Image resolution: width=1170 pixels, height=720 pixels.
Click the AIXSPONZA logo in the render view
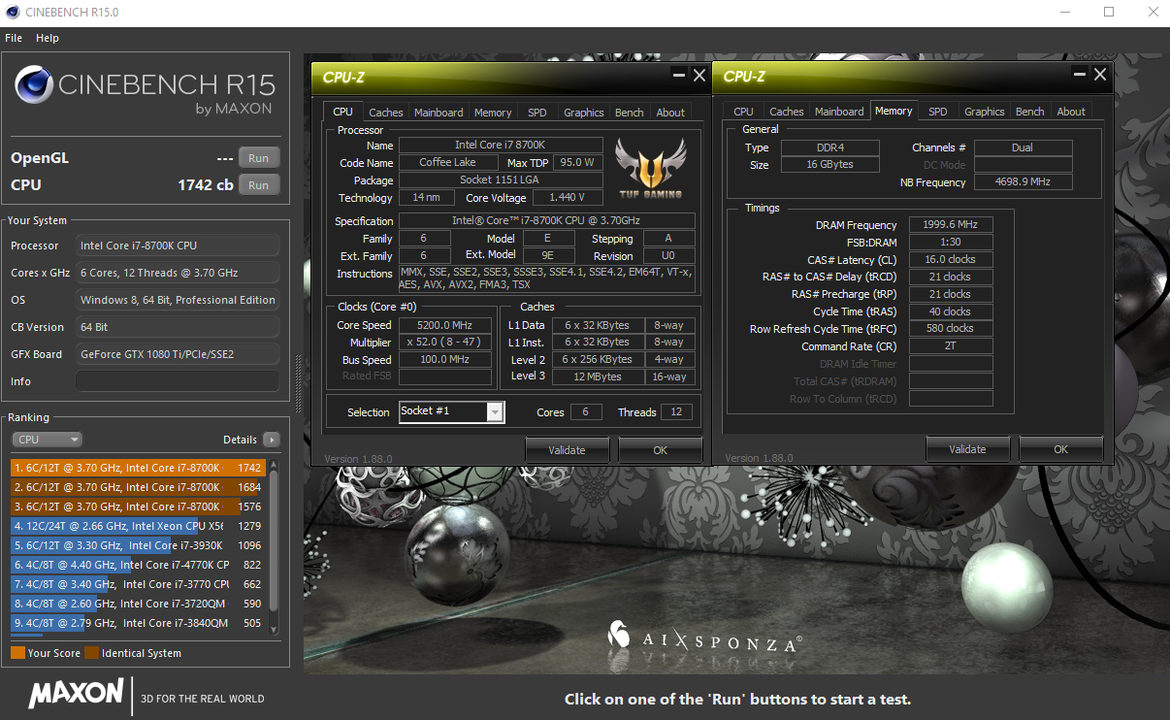tap(704, 639)
